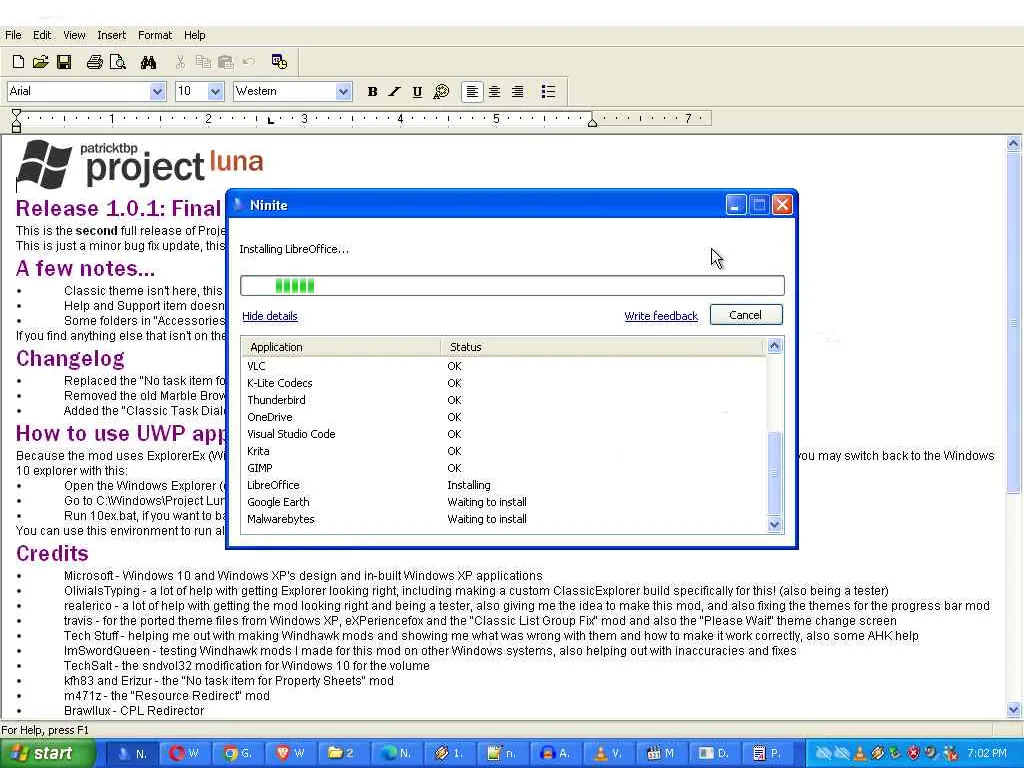
Task: Click the Open file folder icon
Action: (40, 62)
